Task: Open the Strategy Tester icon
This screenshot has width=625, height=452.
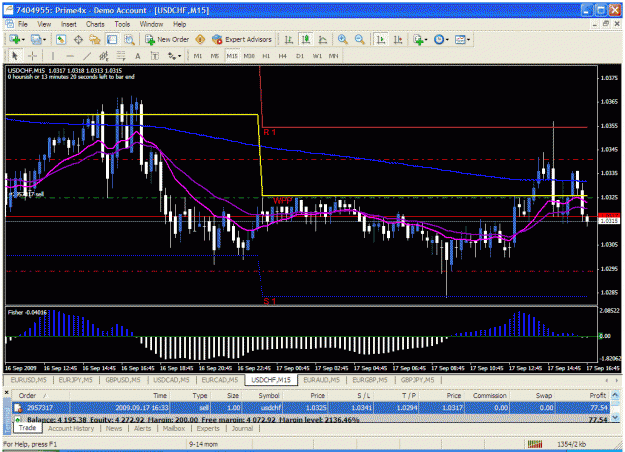Action: tap(129, 39)
